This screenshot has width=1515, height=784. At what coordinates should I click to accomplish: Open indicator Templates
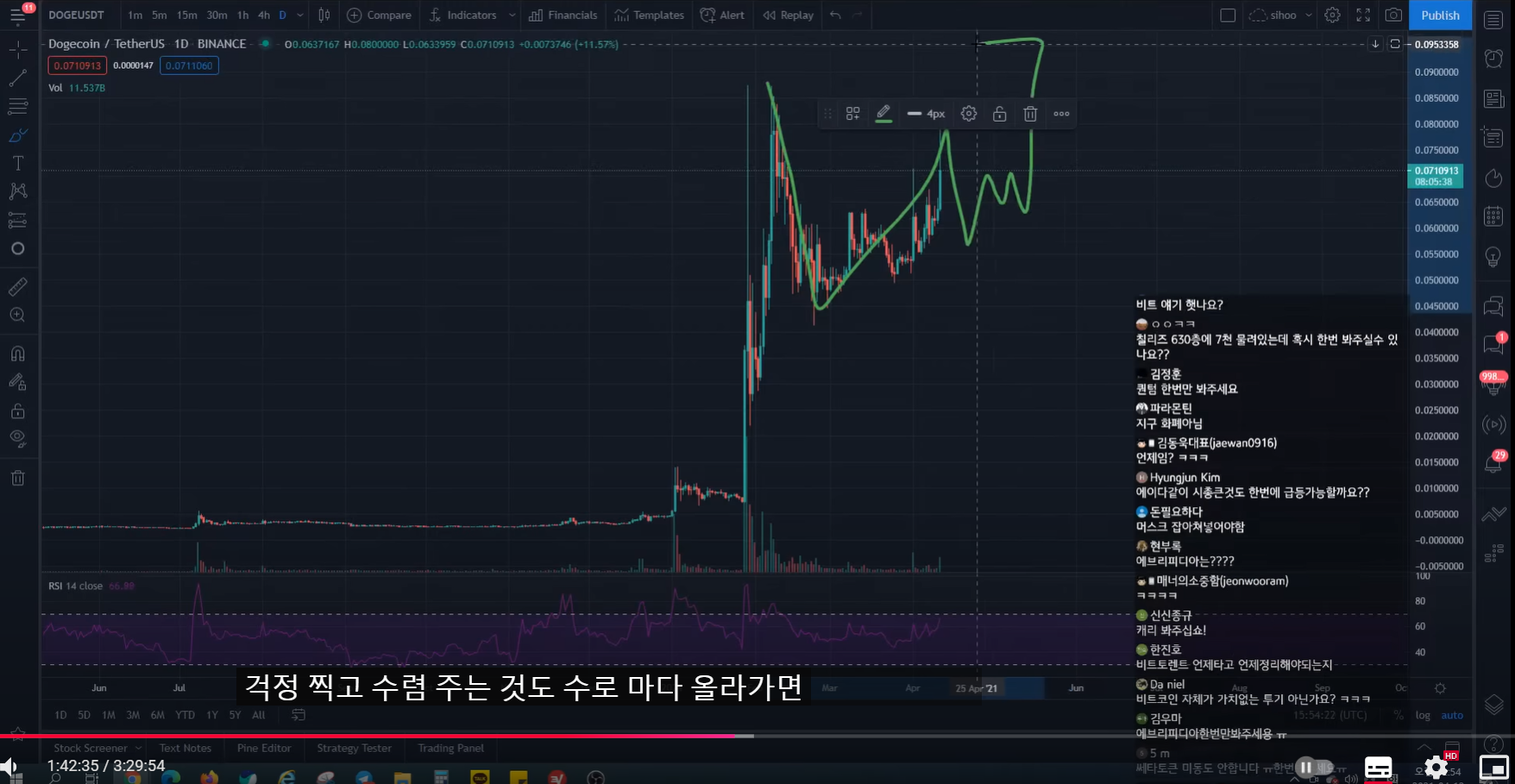tap(649, 15)
